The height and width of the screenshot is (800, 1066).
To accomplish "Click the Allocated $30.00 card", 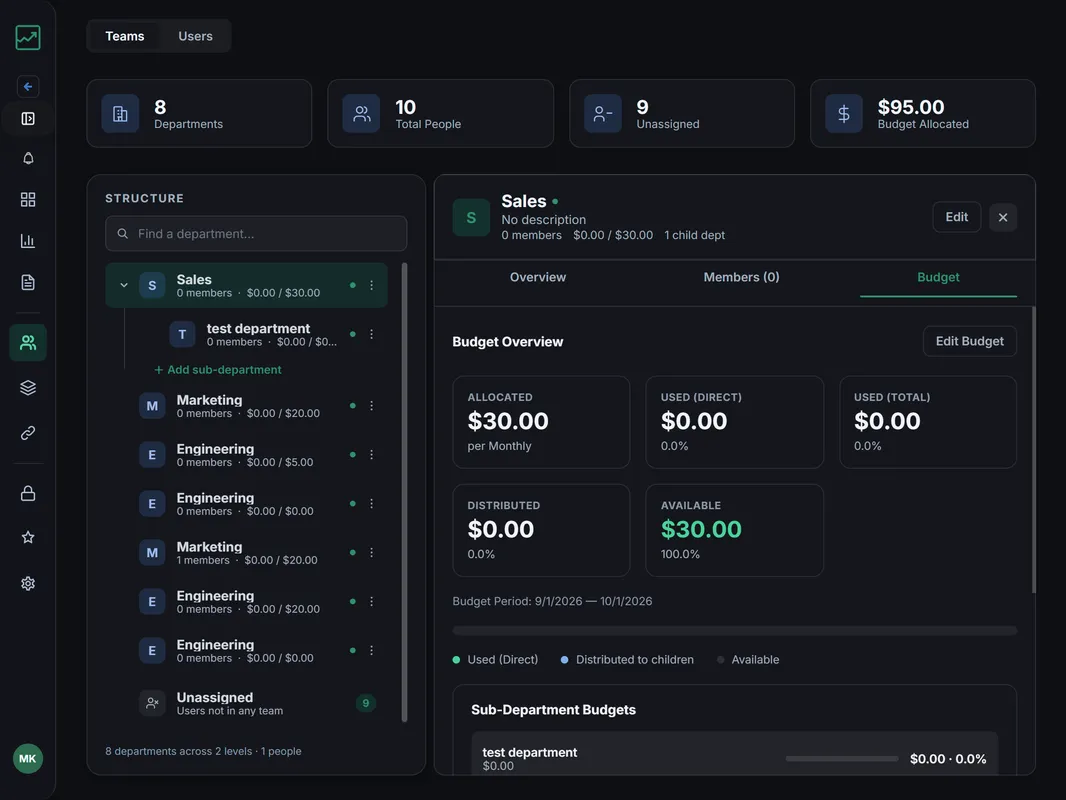I will pyautogui.click(x=541, y=422).
